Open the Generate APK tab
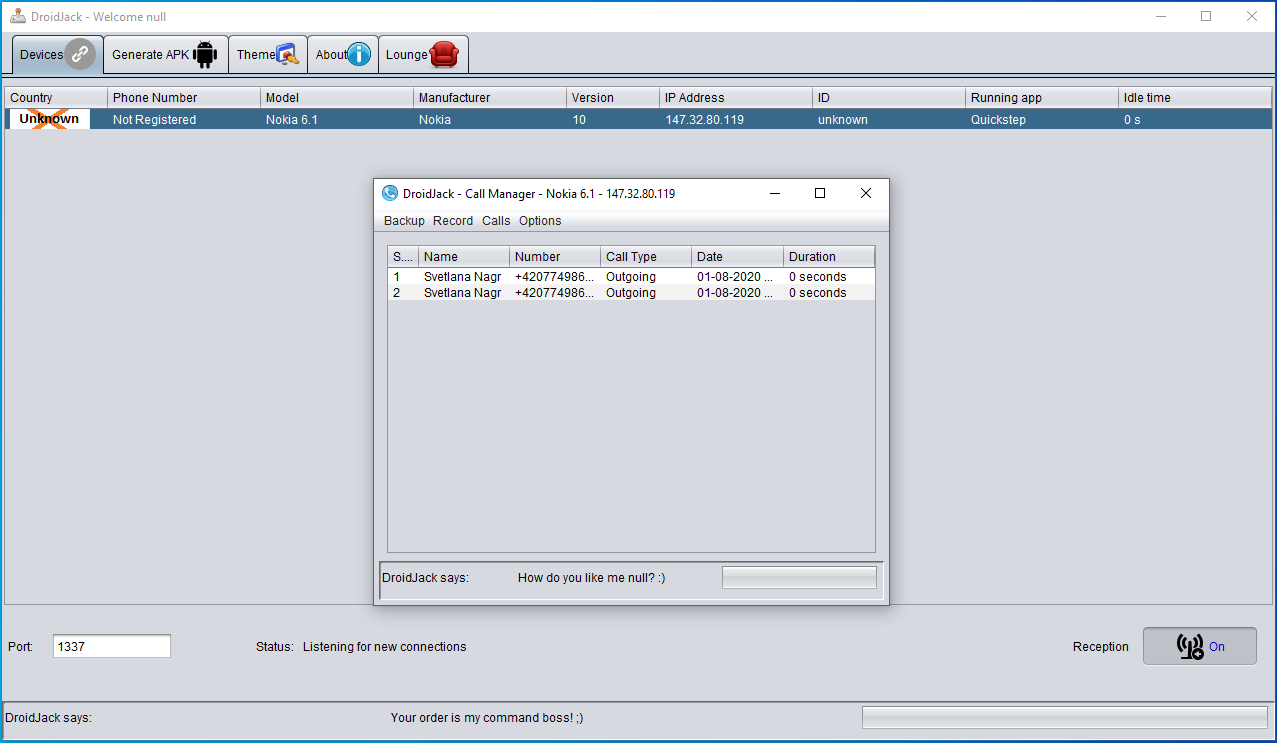1277x743 pixels. pos(165,55)
